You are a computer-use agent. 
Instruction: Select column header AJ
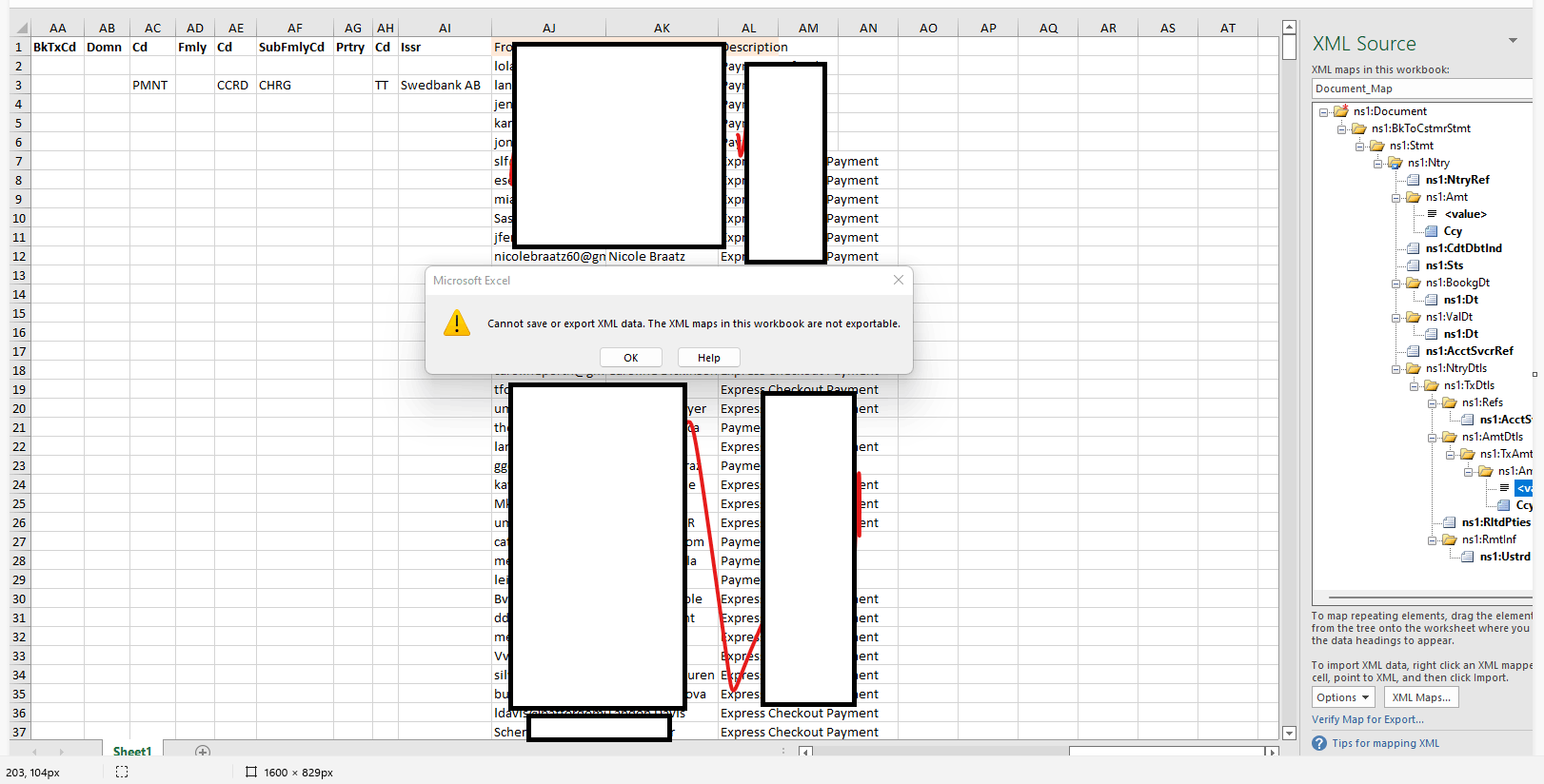(x=549, y=28)
